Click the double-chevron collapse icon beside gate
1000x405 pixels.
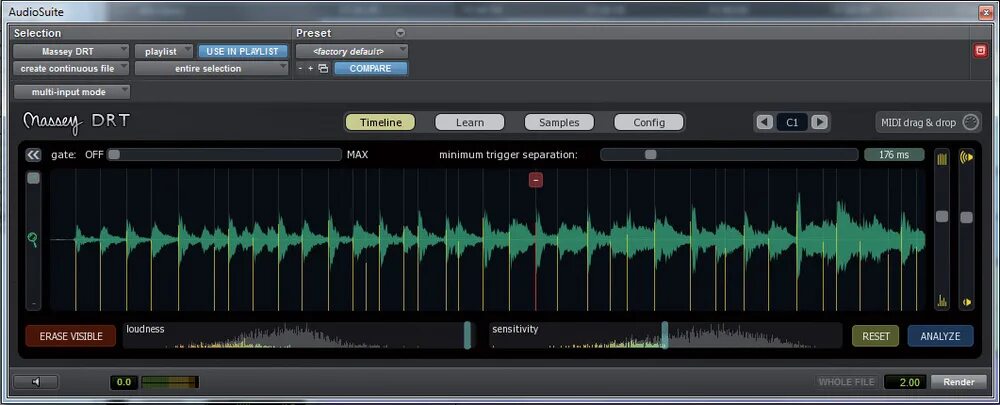tap(33, 154)
